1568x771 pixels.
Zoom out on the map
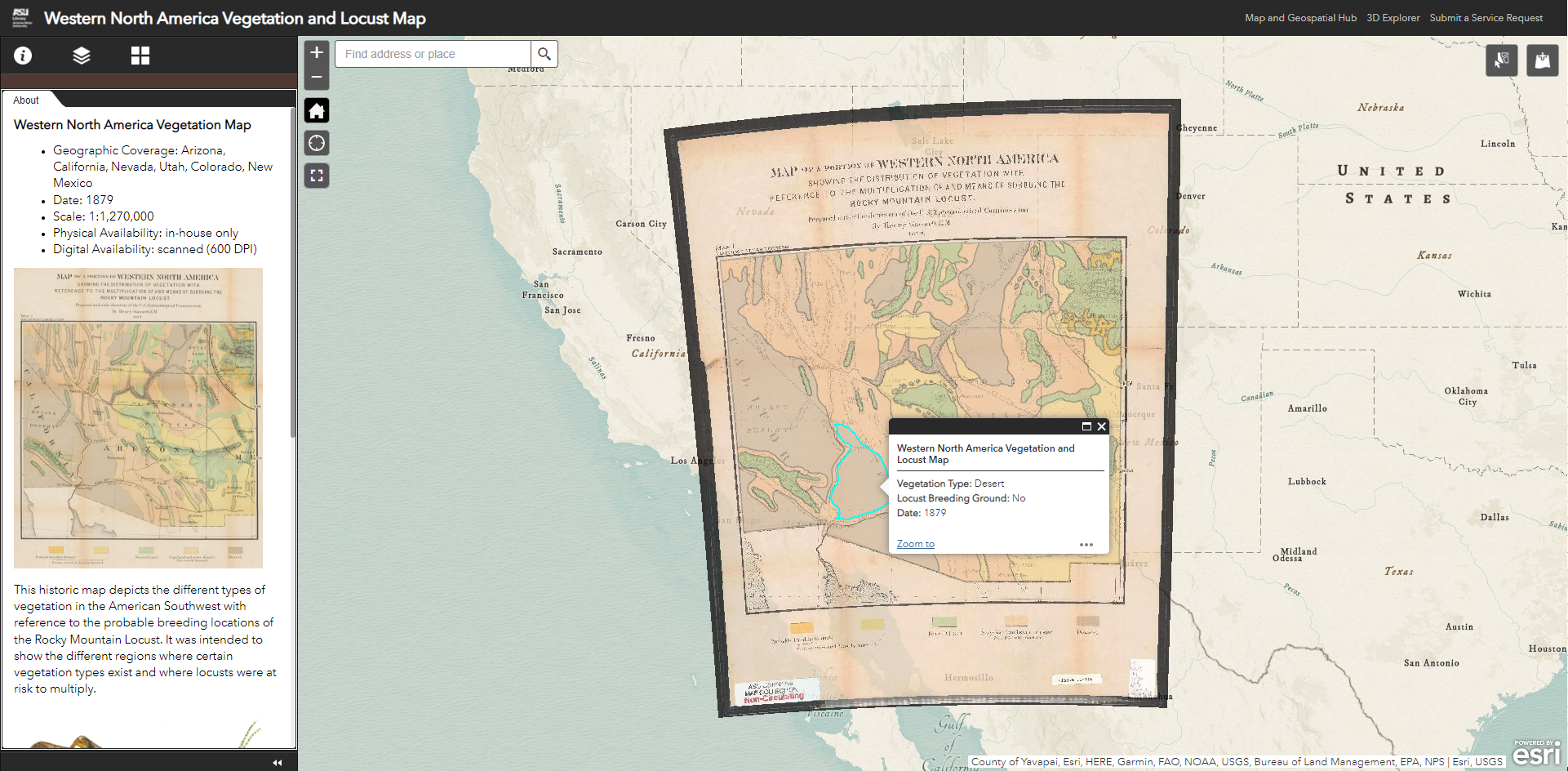[317, 78]
